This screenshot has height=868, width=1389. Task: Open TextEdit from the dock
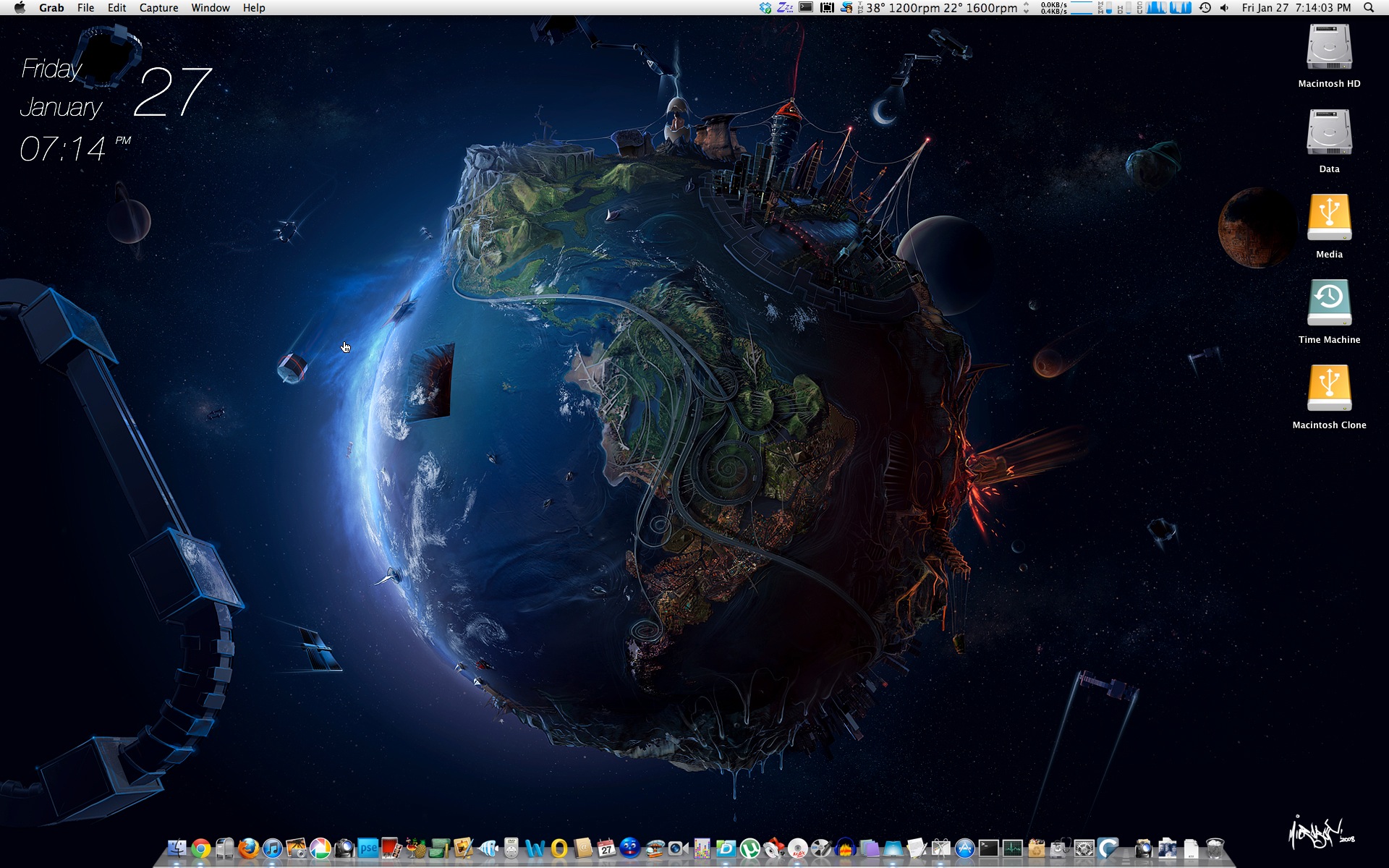(916, 848)
